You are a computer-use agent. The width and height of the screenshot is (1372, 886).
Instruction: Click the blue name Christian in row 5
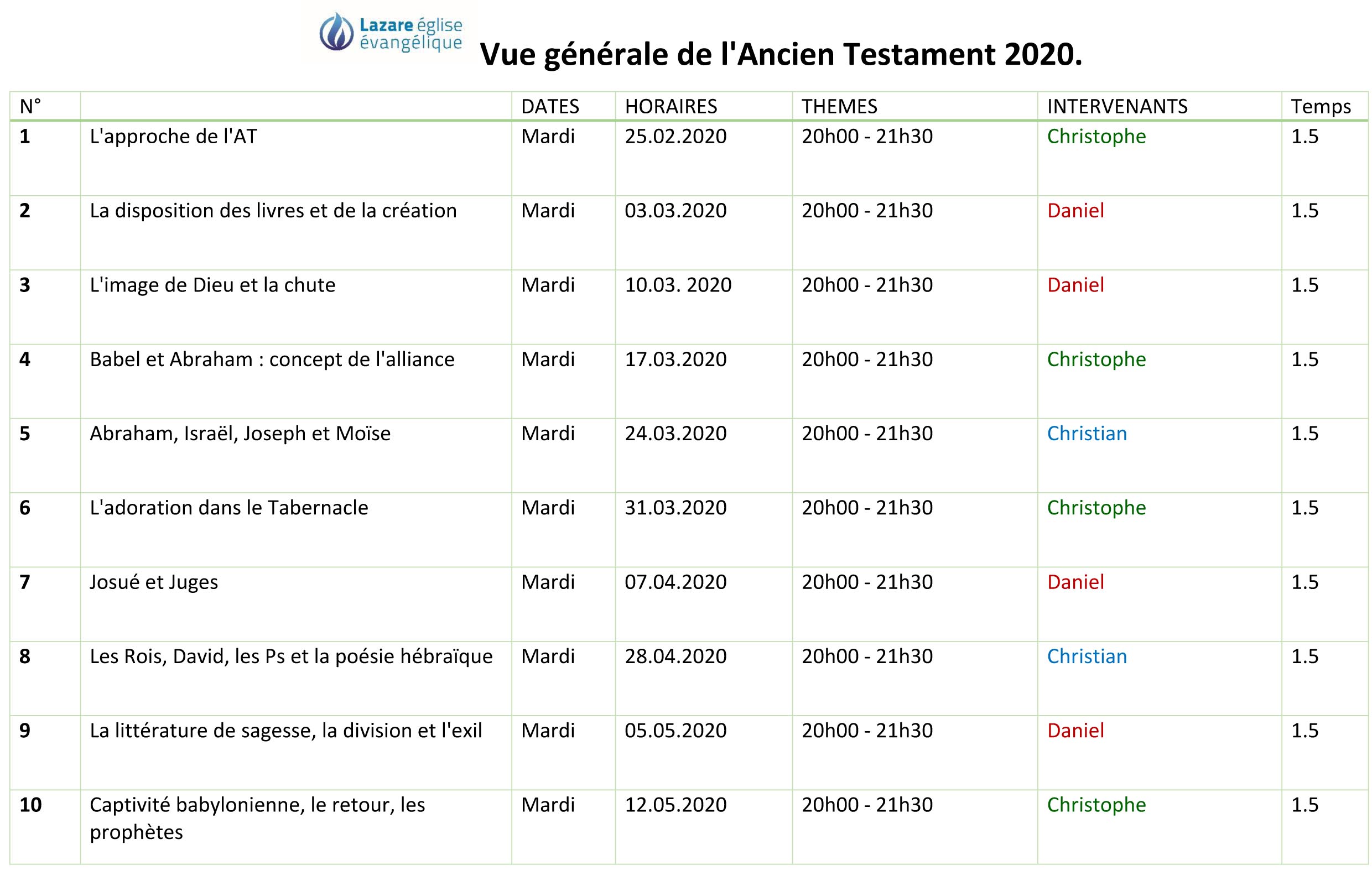tap(1087, 433)
